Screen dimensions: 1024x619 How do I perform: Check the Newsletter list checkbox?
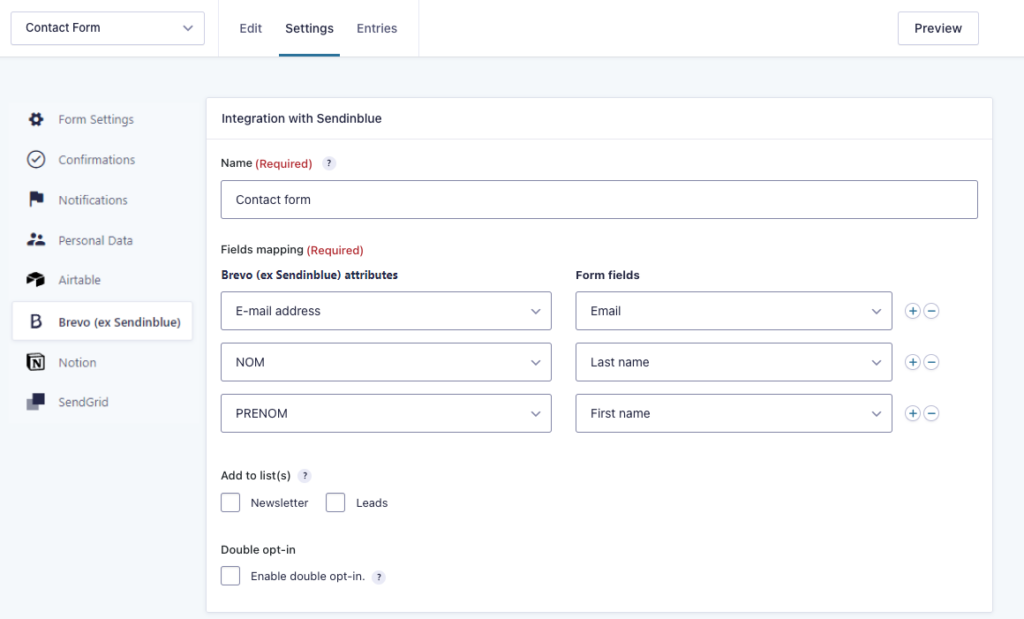tap(231, 502)
